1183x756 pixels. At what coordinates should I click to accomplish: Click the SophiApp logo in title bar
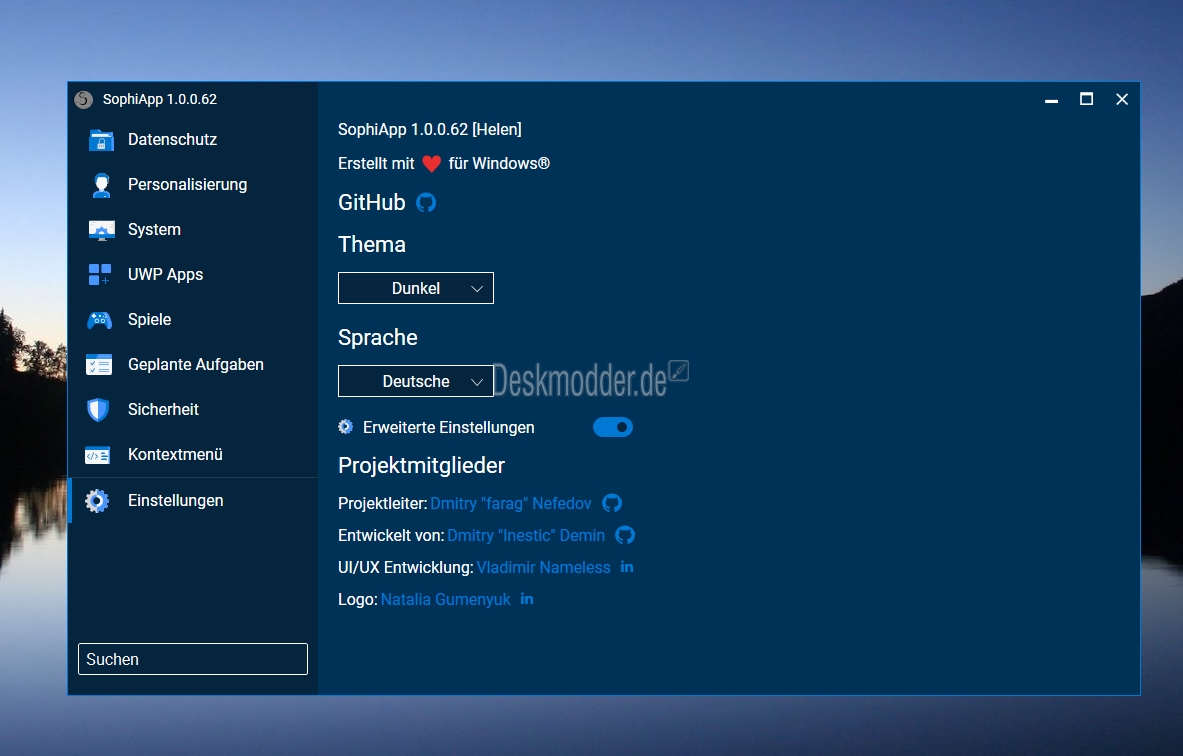tap(84, 100)
